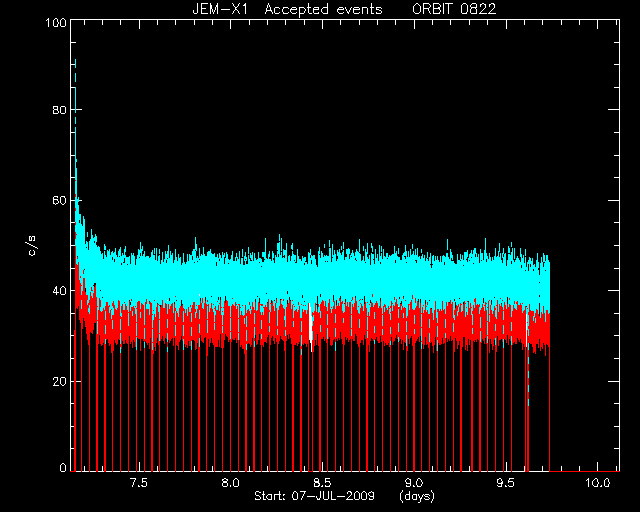Select the 60 y-axis tick label

(60, 200)
